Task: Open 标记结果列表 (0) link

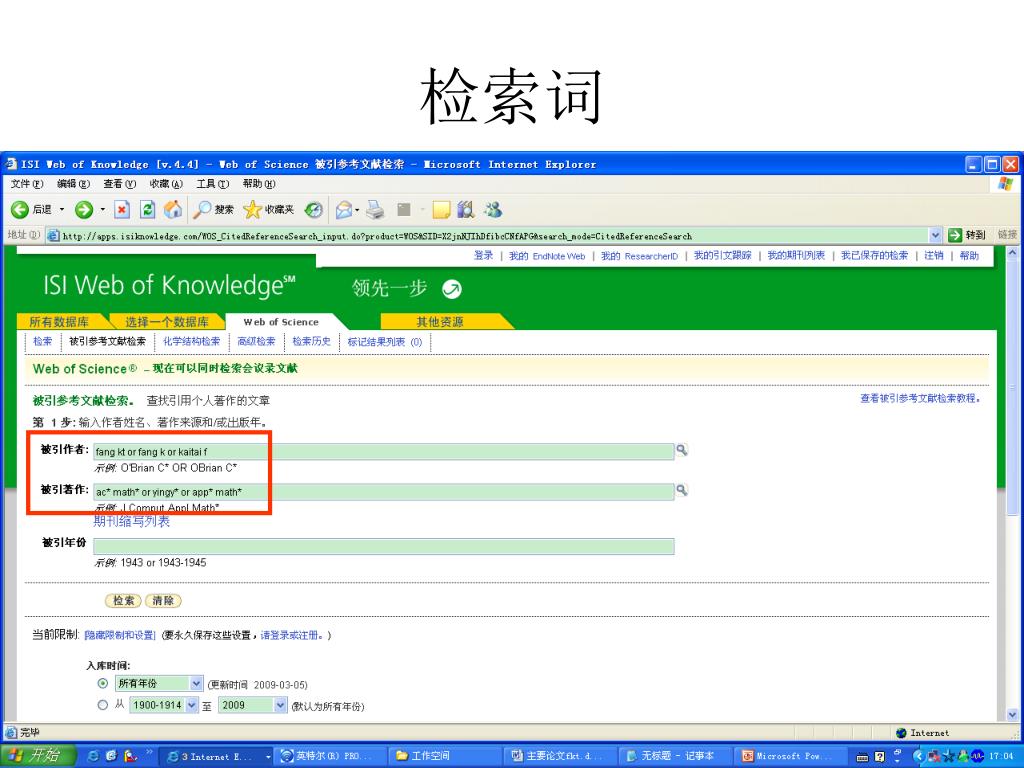Action: point(385,342)
